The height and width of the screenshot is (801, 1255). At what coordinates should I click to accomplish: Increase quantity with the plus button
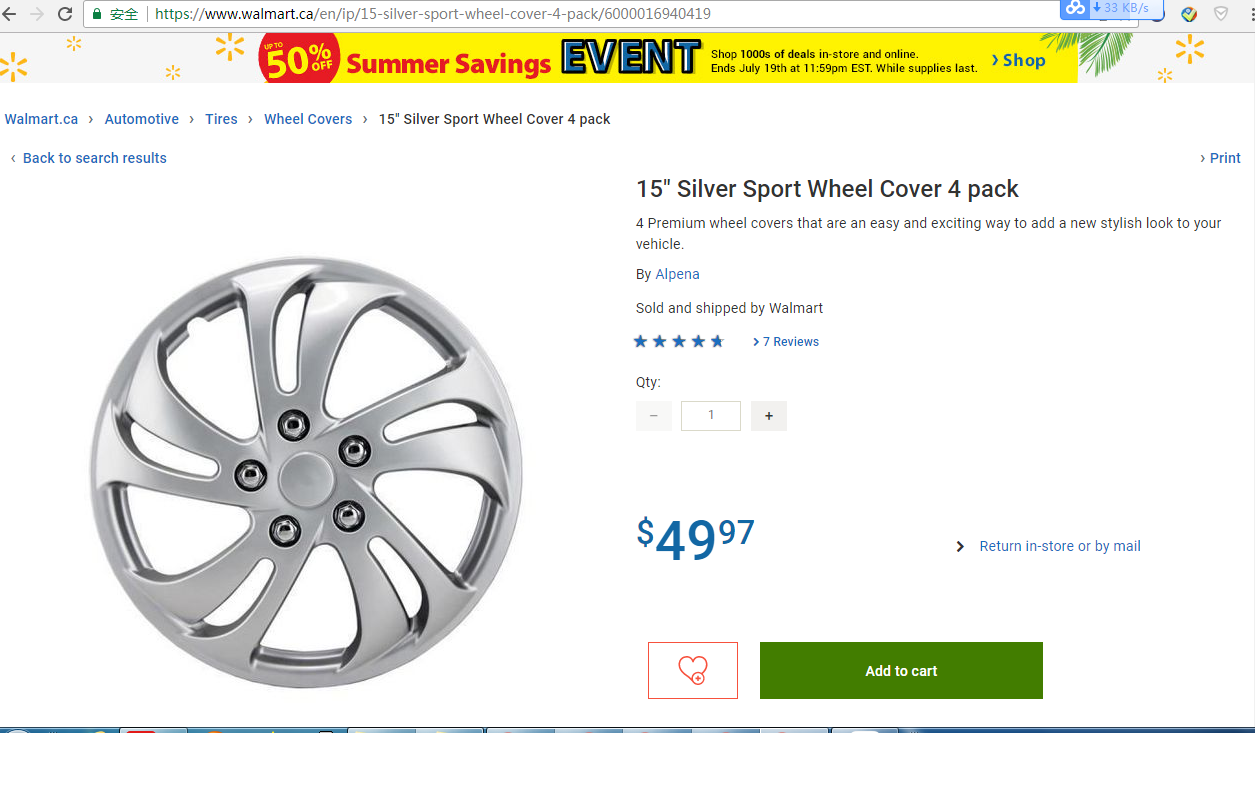click(768, 416)
